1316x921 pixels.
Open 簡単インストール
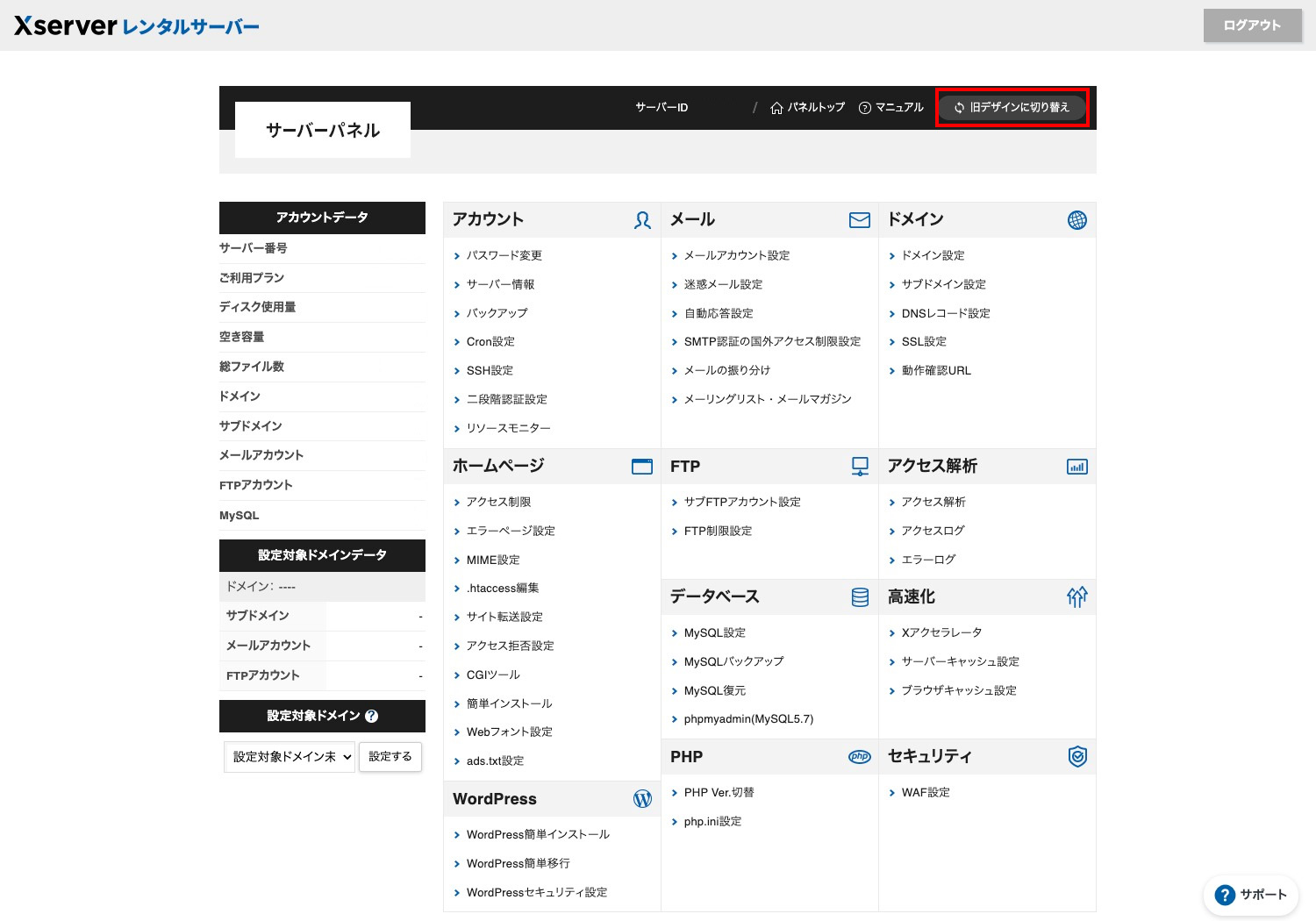click(x=510, y=704)
